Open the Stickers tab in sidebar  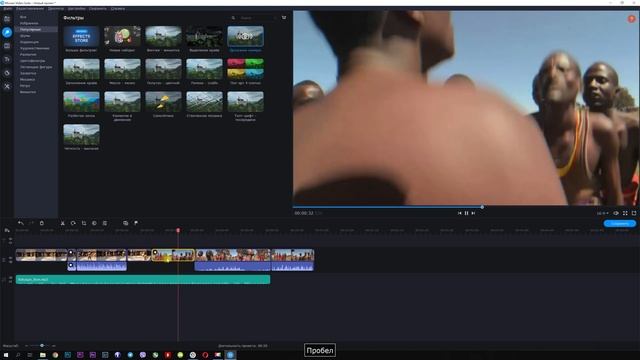click(7, 73)
